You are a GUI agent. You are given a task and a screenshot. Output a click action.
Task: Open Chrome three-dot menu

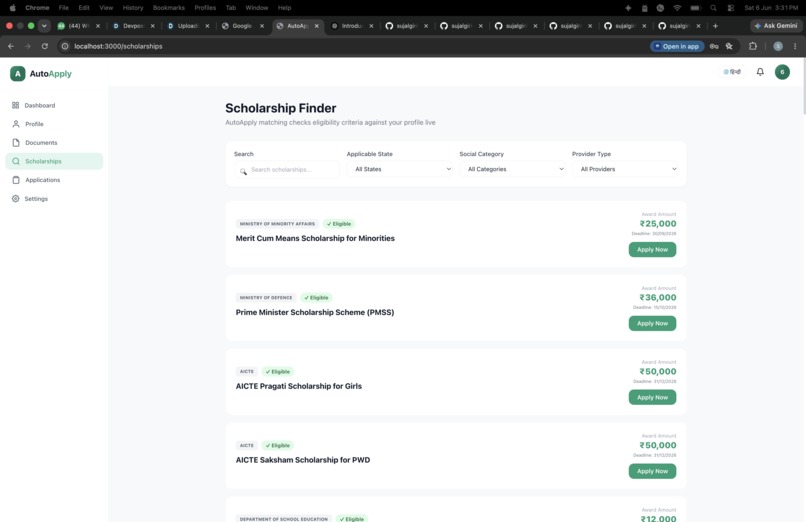point(795,46)
